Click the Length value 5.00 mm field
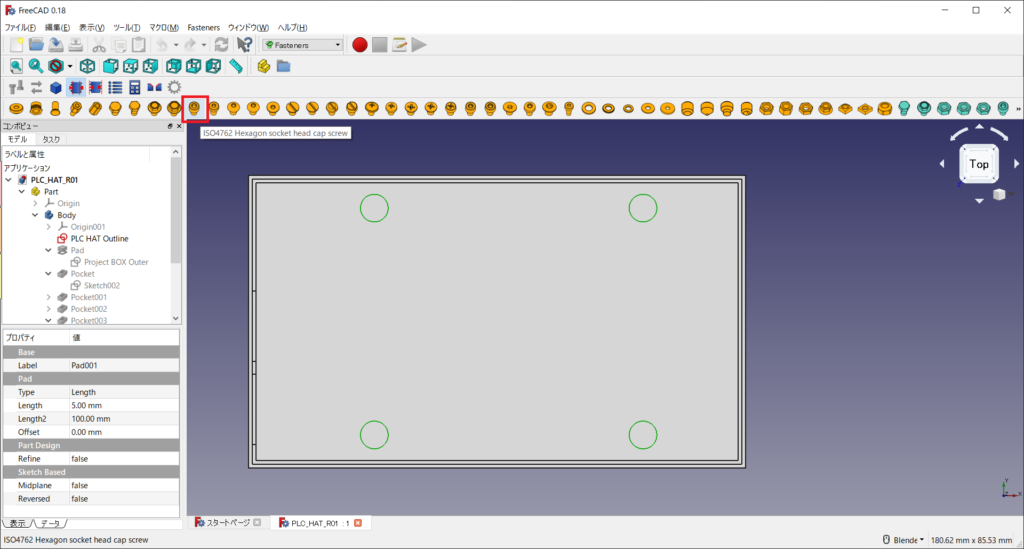The image size is (1024, 549). click(120, 405)
